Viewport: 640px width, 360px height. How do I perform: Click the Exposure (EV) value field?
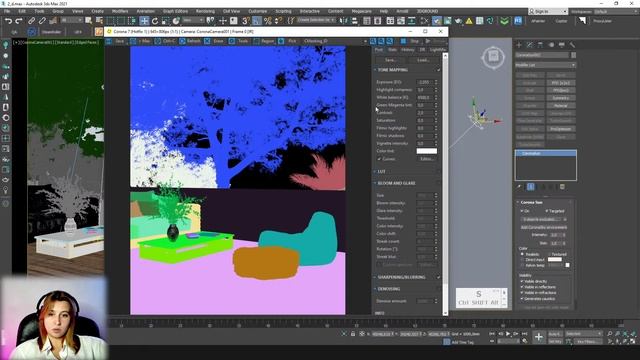(425, 82)
